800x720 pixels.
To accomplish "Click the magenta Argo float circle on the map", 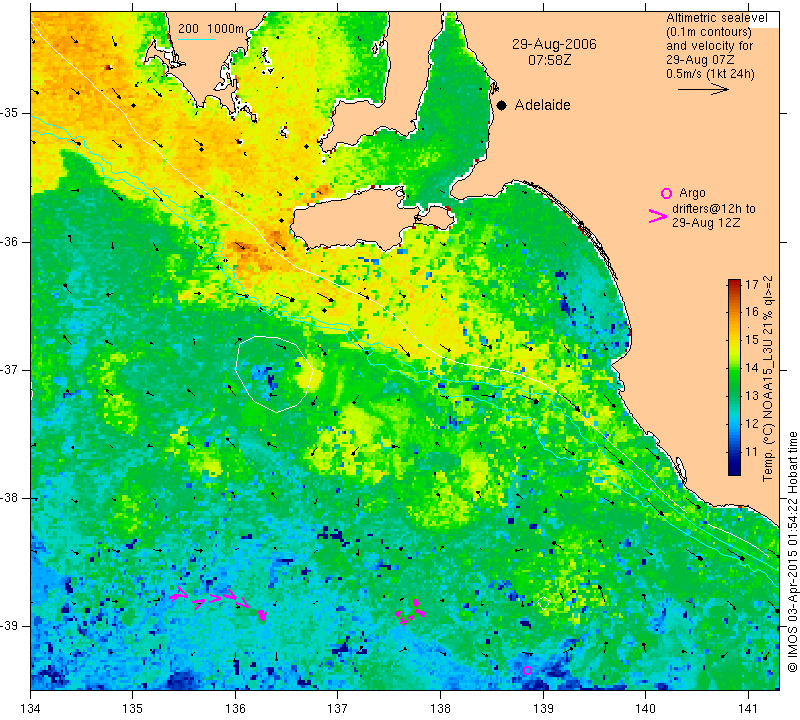I will (528, 671).
